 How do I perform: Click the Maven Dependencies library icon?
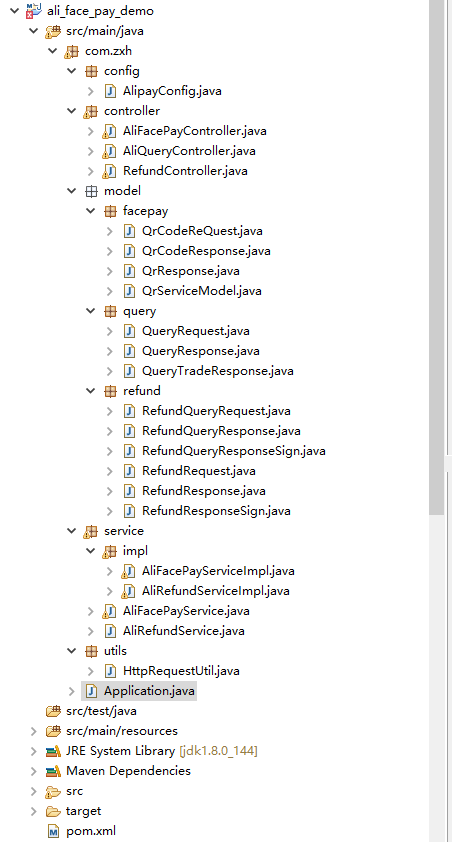pos(53,771)
